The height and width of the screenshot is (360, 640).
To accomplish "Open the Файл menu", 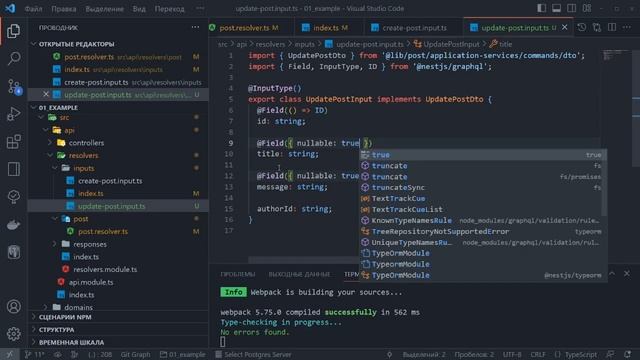I will 33,9.
